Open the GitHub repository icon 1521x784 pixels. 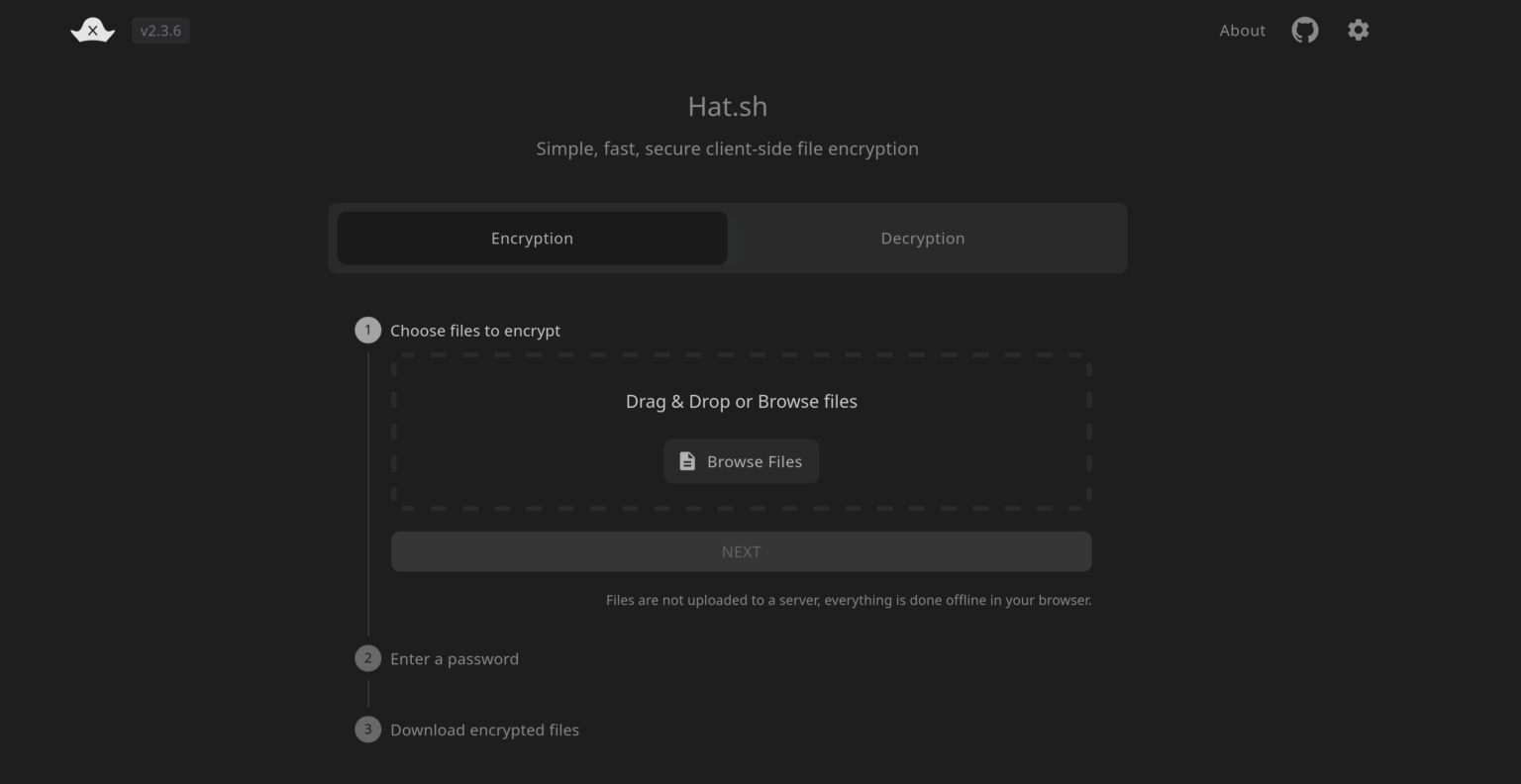(1304, 30)
